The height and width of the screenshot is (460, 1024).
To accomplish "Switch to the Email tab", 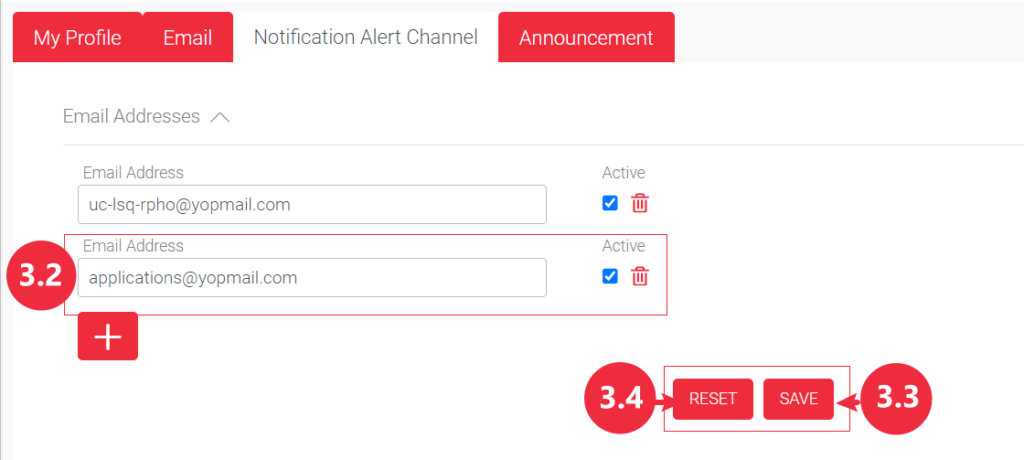I will [188, 38].
